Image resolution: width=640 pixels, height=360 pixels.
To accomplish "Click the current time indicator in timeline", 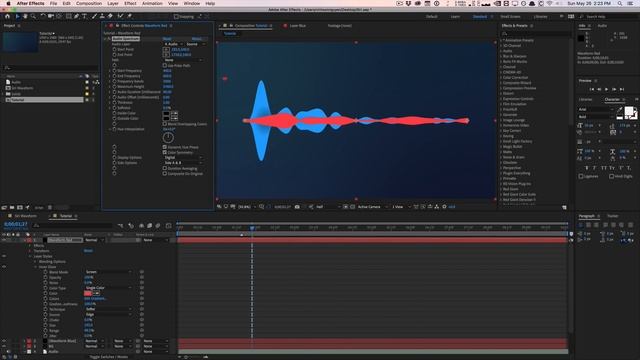I will (x=252, y=227).
